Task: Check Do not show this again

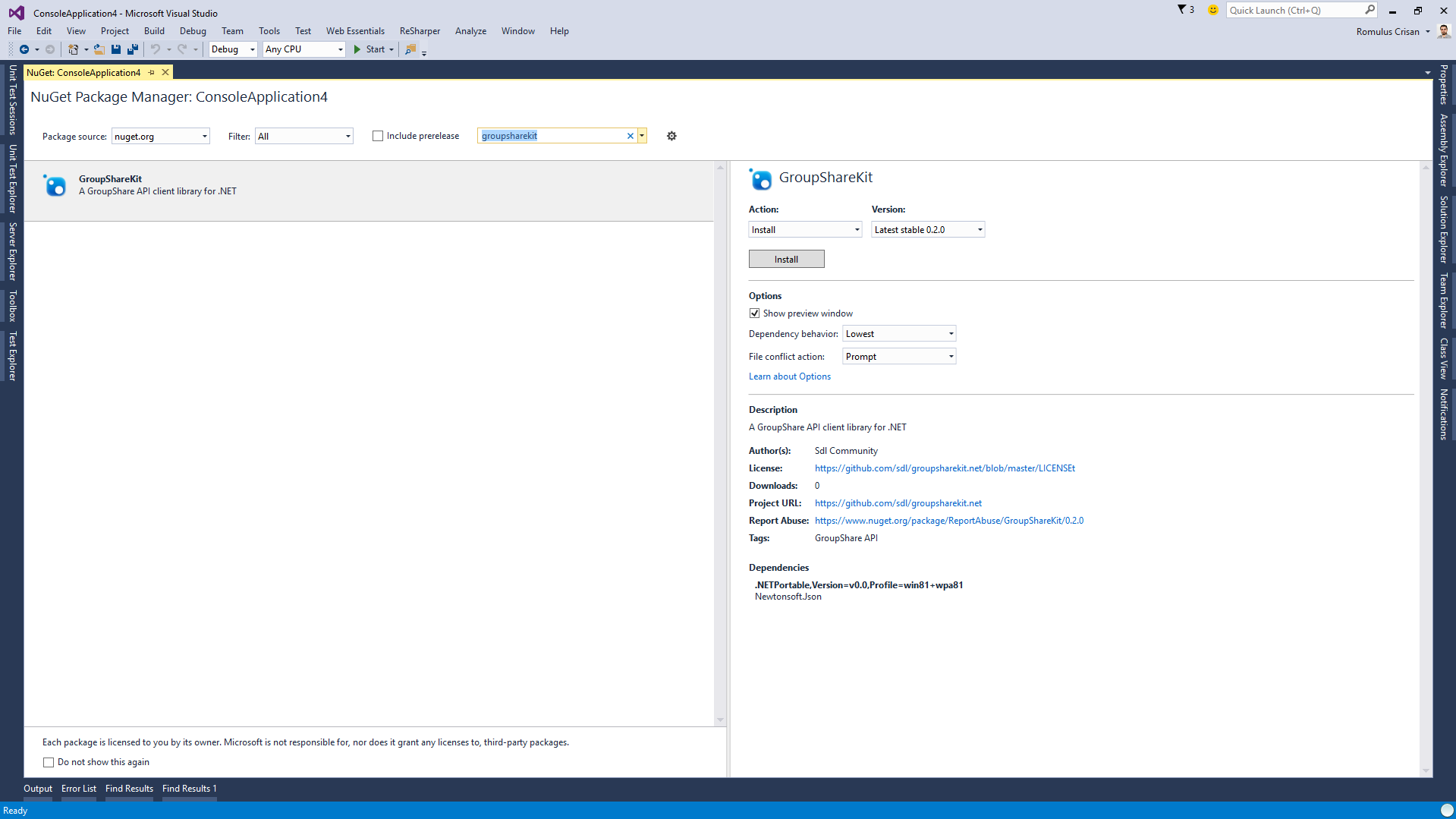Action: (x=49, y=762)
